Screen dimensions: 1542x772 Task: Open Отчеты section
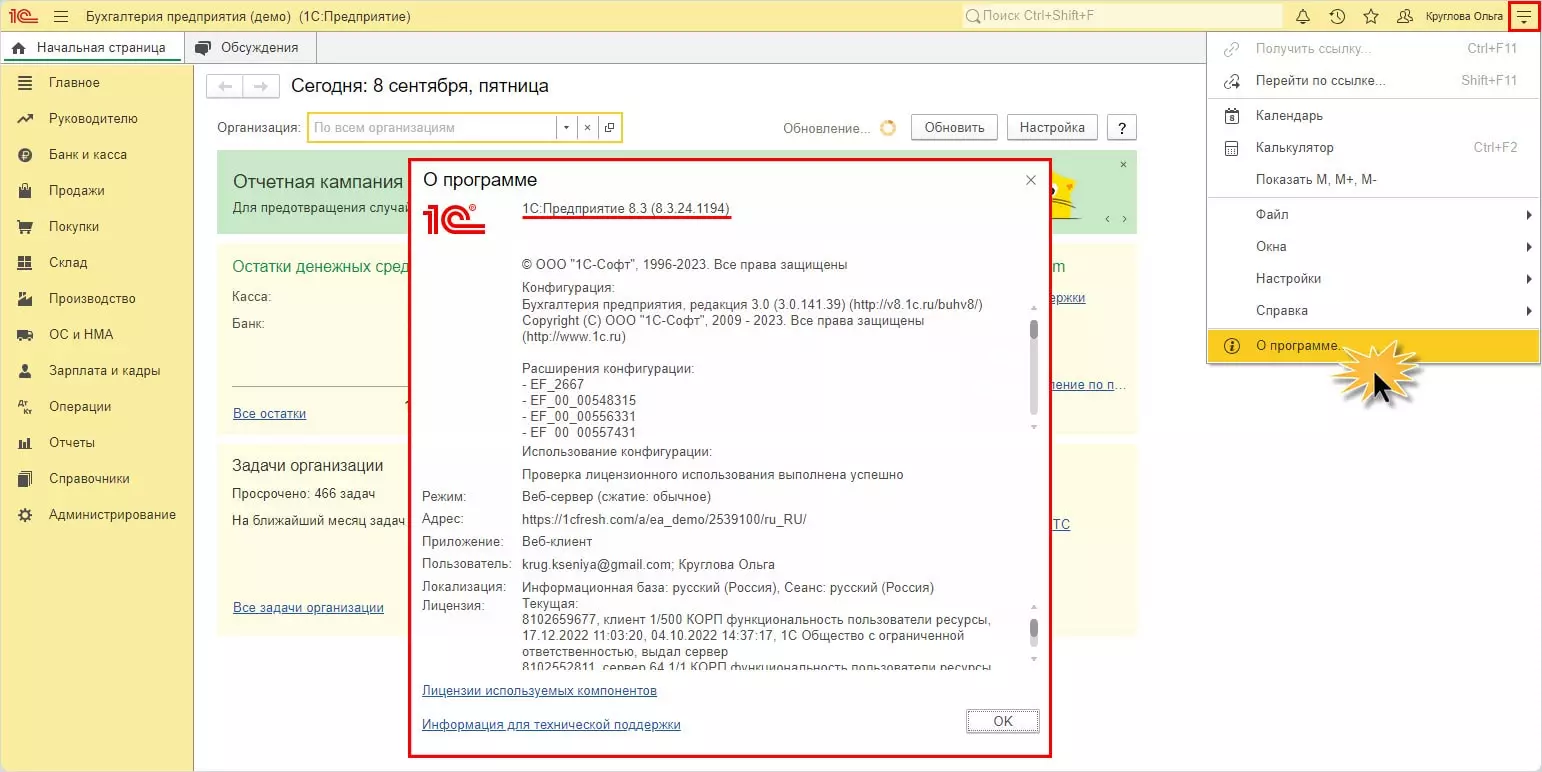click(x=97, y=443)
